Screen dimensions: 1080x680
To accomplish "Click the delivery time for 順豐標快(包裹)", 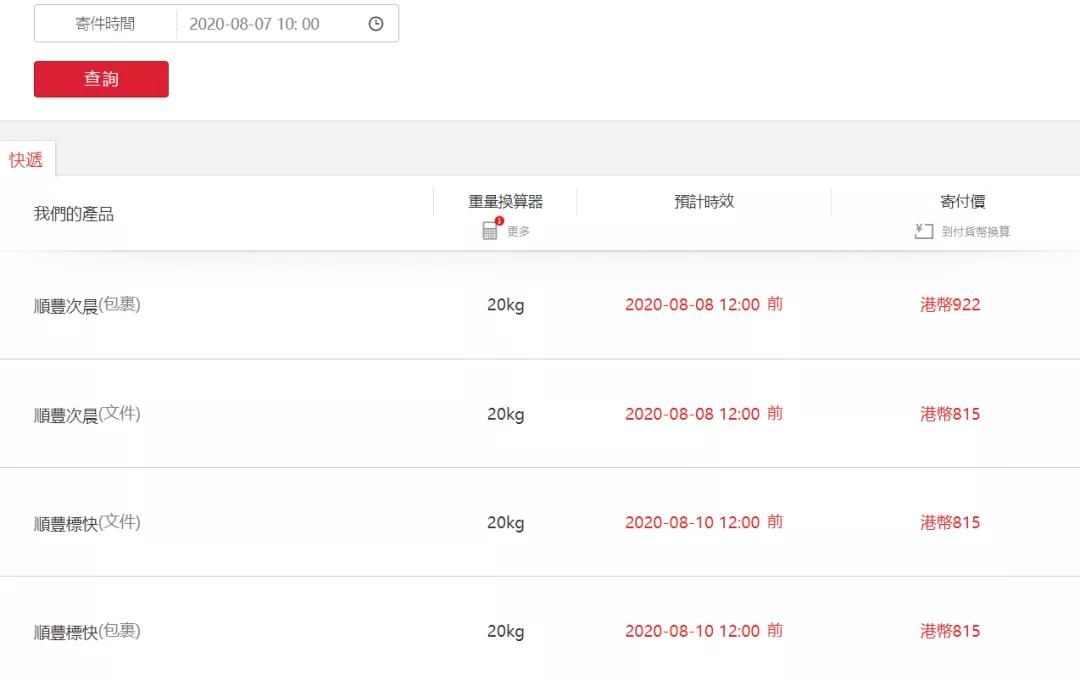I will [704, 632].
